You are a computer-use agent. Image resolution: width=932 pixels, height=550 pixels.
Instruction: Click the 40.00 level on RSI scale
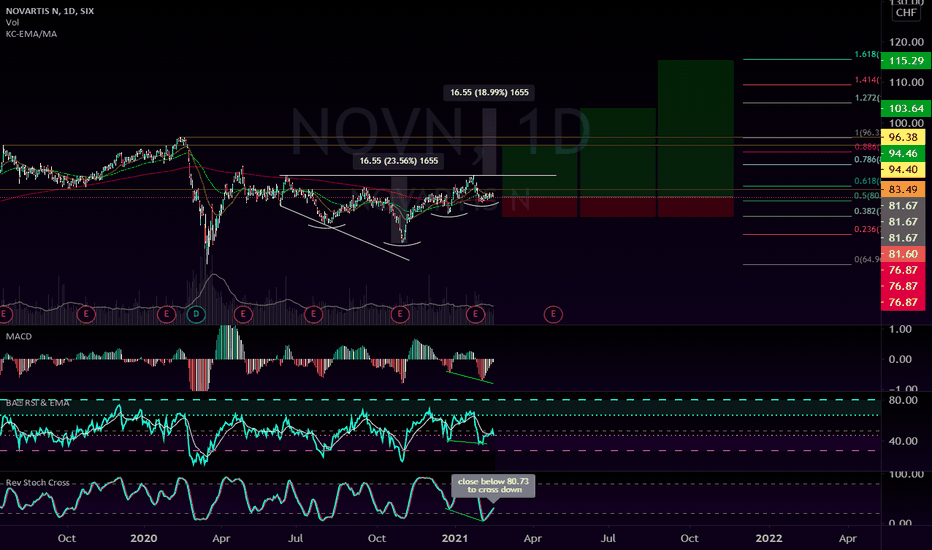(x=903, y=441)
